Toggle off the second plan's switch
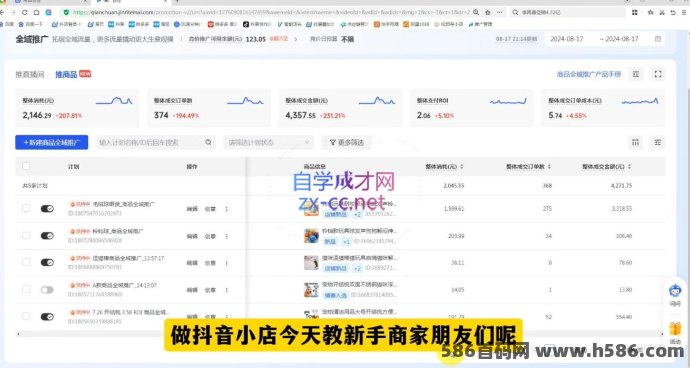The width and height of the screenshot is (690, 368). point(47,236)
